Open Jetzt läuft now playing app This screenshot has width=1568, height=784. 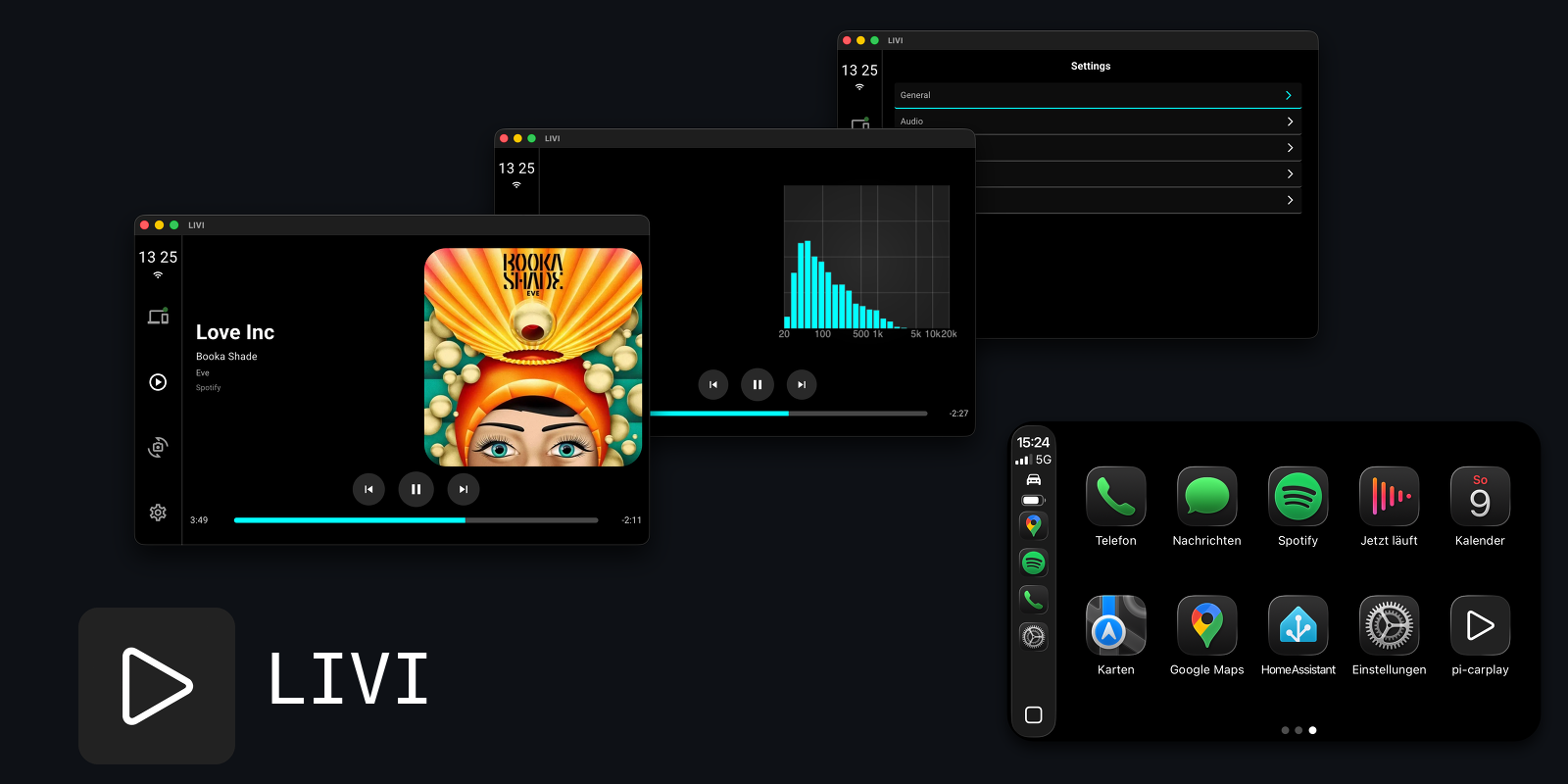coord(1389,497)
